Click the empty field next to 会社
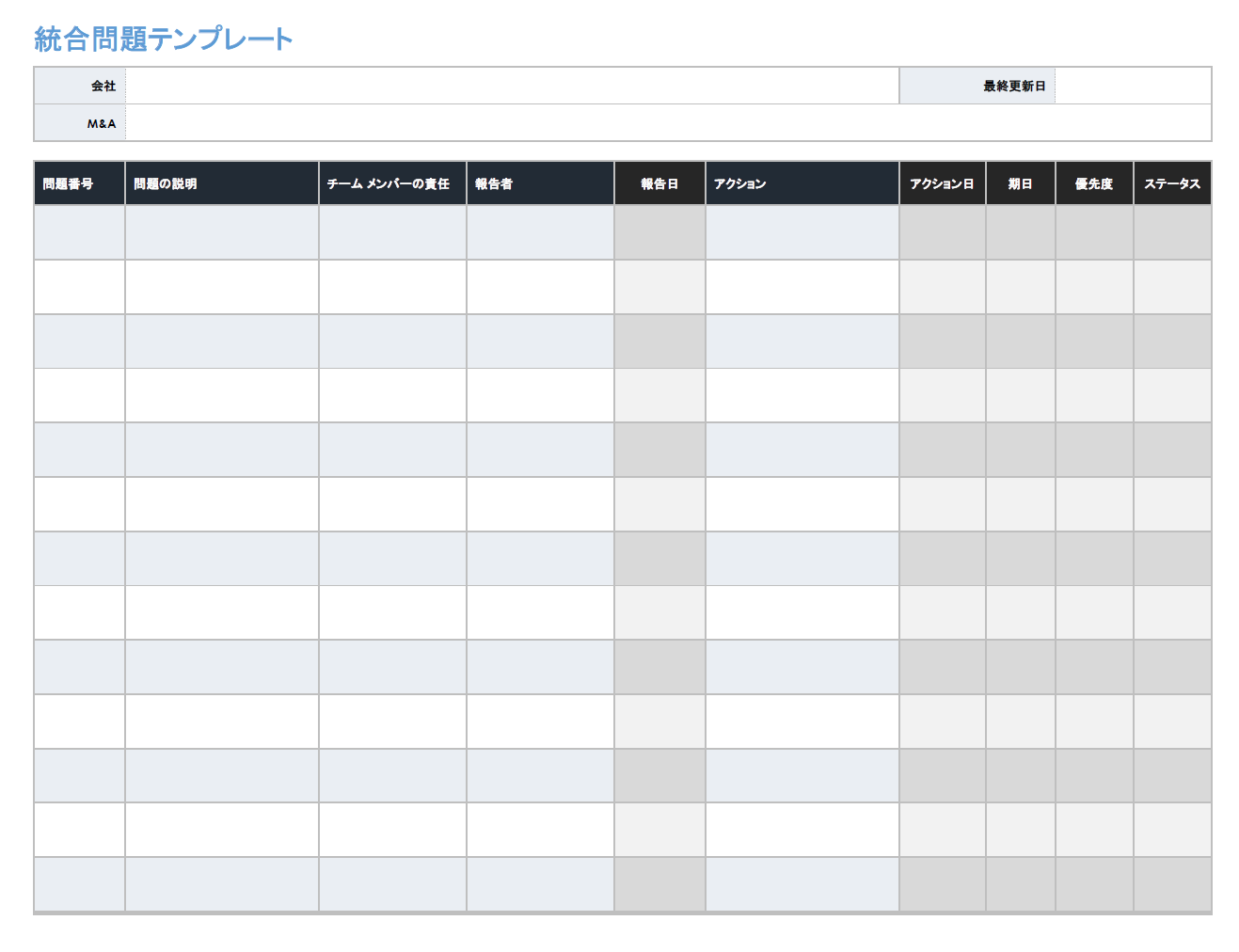The image size is (1239, 952). click(x=512, y=86)
